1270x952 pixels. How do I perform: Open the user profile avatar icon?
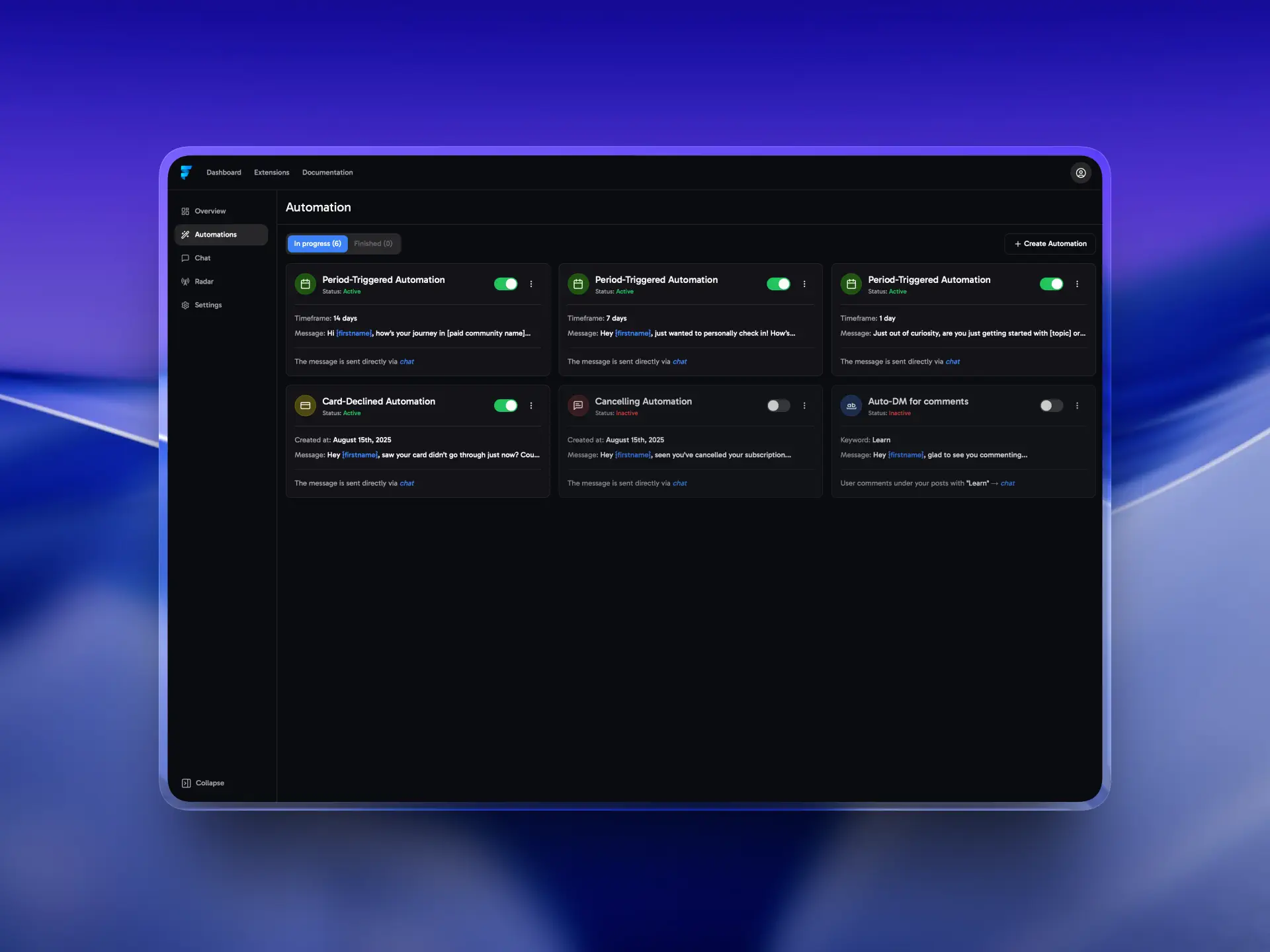click(x=1080, y=173)
